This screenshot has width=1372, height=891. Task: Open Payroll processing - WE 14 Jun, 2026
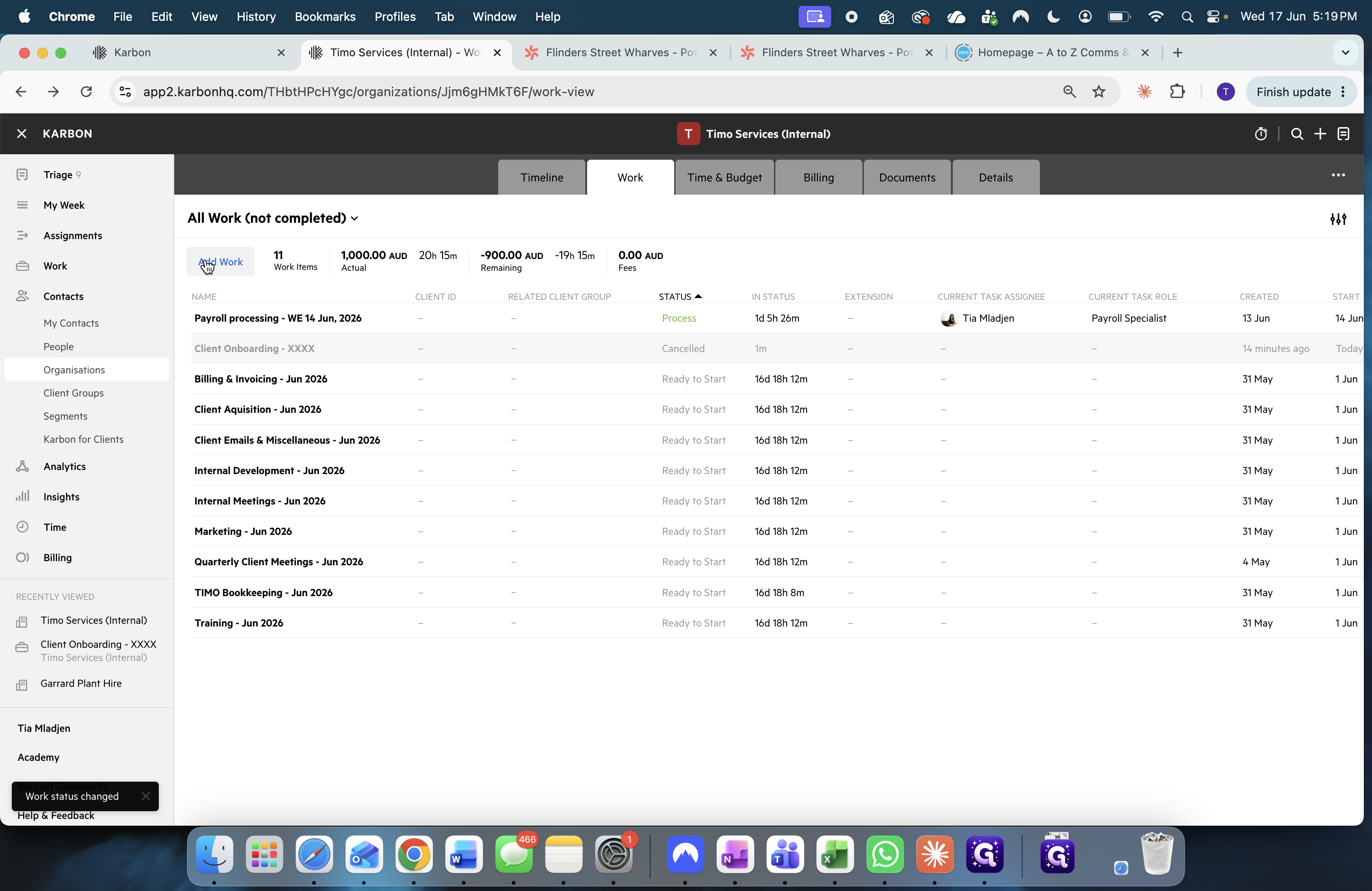[278, 318]
